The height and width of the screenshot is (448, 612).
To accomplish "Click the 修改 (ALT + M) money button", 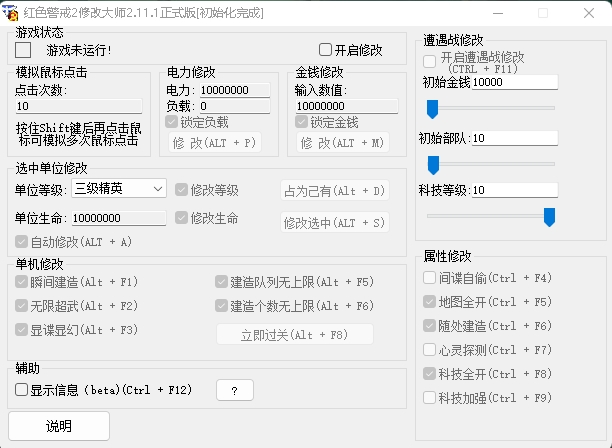I will point(340,143).
